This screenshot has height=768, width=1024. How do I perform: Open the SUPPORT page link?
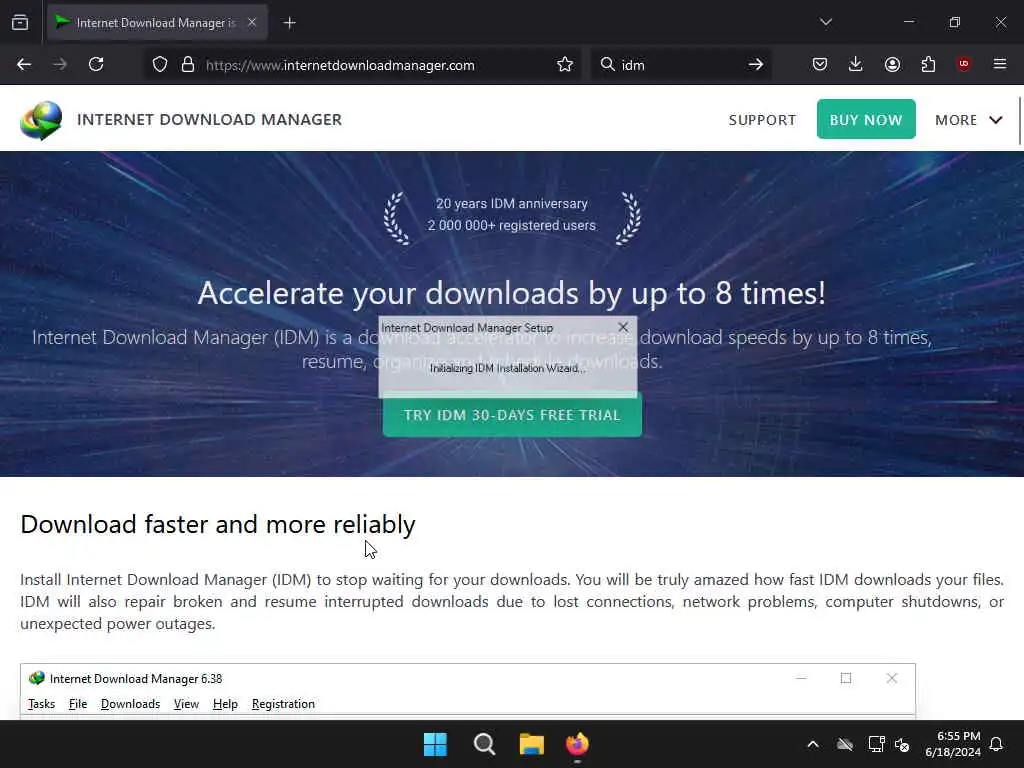click(762, 120)
